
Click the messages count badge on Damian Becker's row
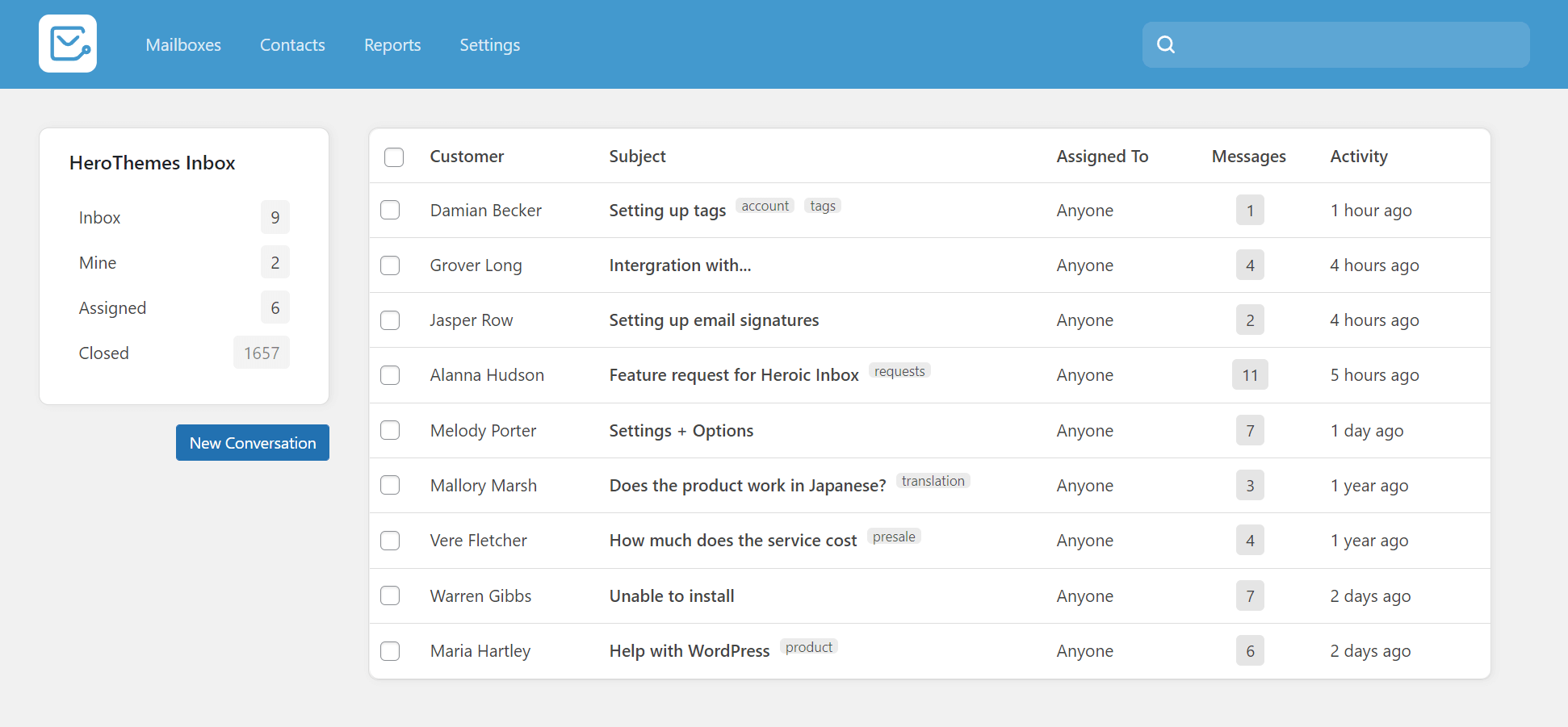pyautogui.click(x=1250, y=210)
